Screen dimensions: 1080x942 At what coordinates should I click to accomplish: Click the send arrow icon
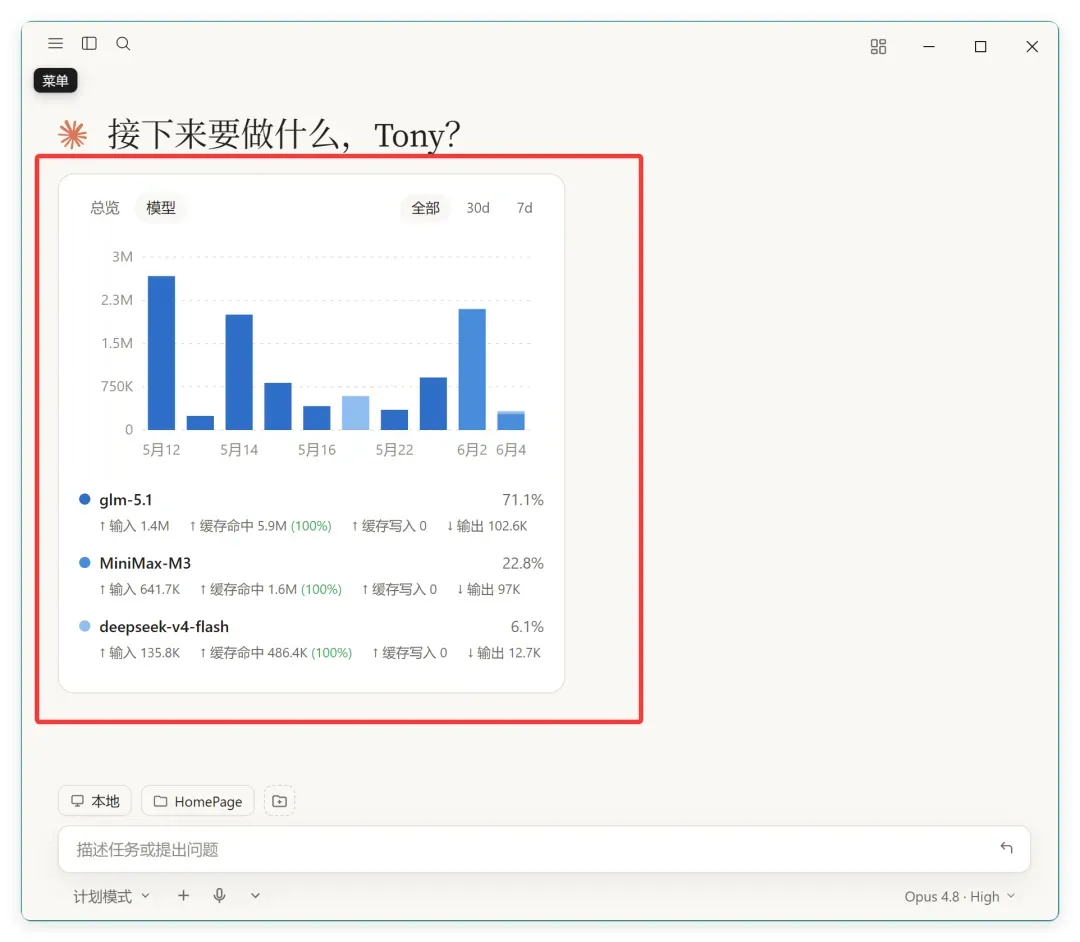1006,848
